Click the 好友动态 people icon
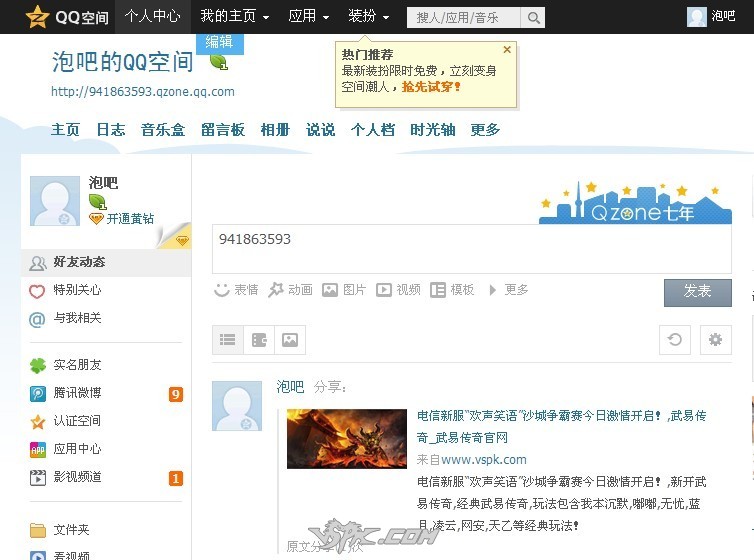Viewport: 754px width, 560px height. pos(38,262)
